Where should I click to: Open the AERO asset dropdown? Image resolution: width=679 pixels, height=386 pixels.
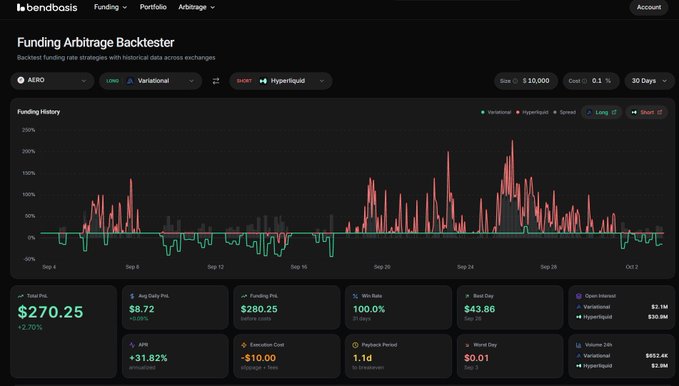[x=52, y=81]
